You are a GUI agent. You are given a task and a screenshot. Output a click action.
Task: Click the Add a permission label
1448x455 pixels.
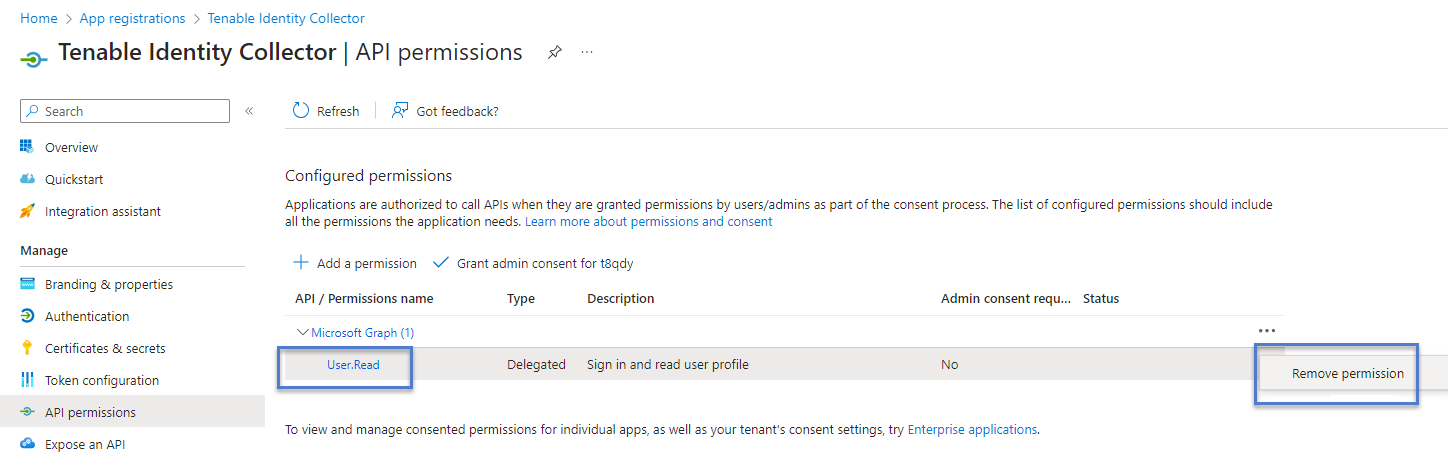coord(366,263)
